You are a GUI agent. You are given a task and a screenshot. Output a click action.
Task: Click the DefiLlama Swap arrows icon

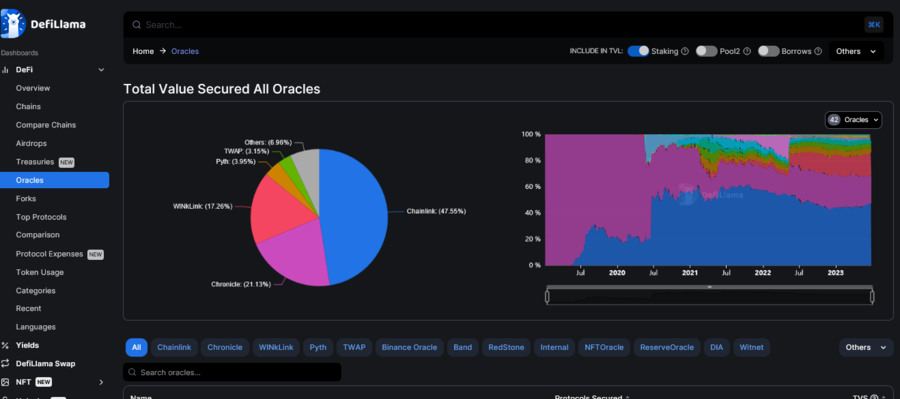[x=5, y=364]
